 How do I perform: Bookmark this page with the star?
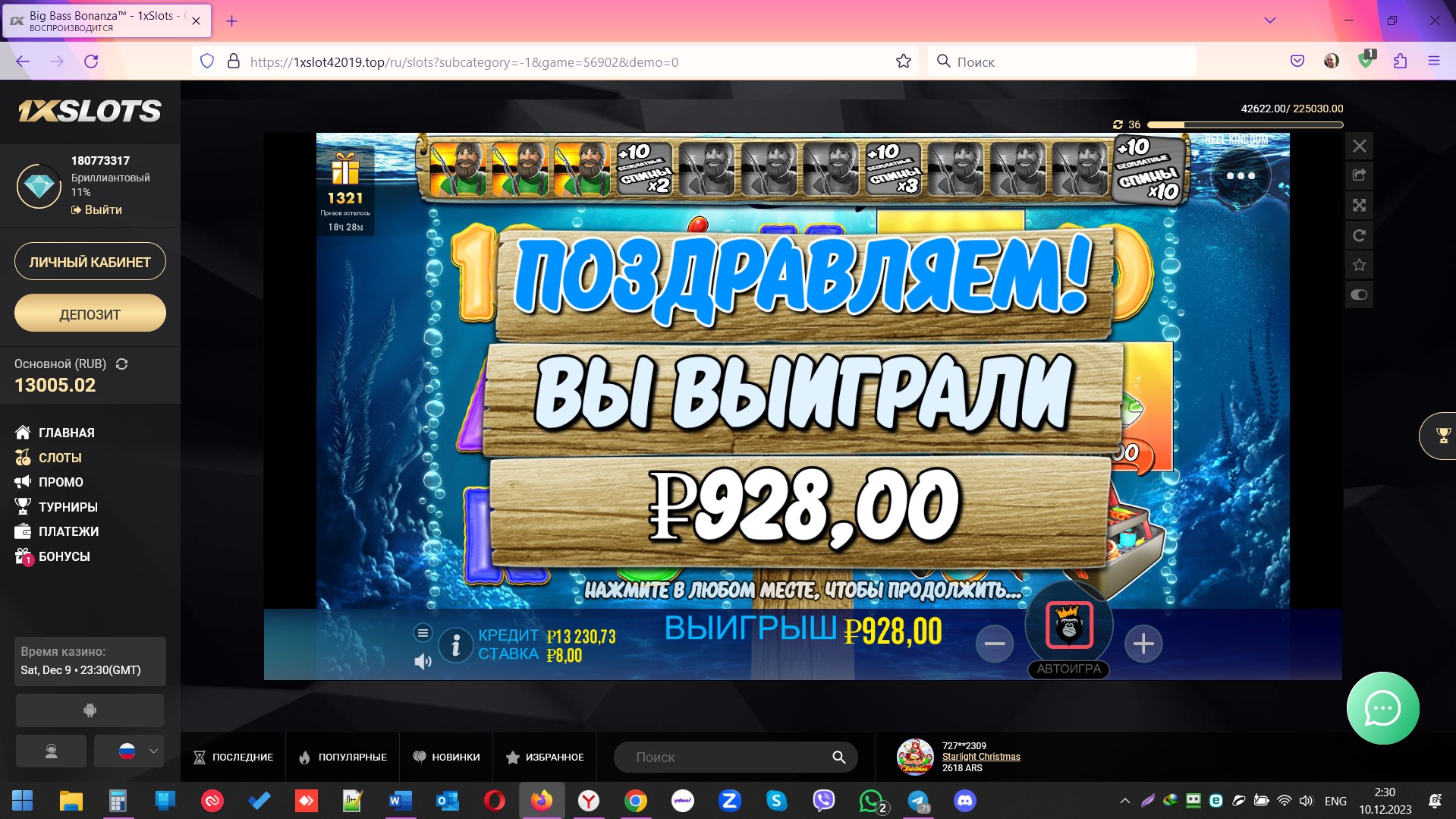click(903, 61)
